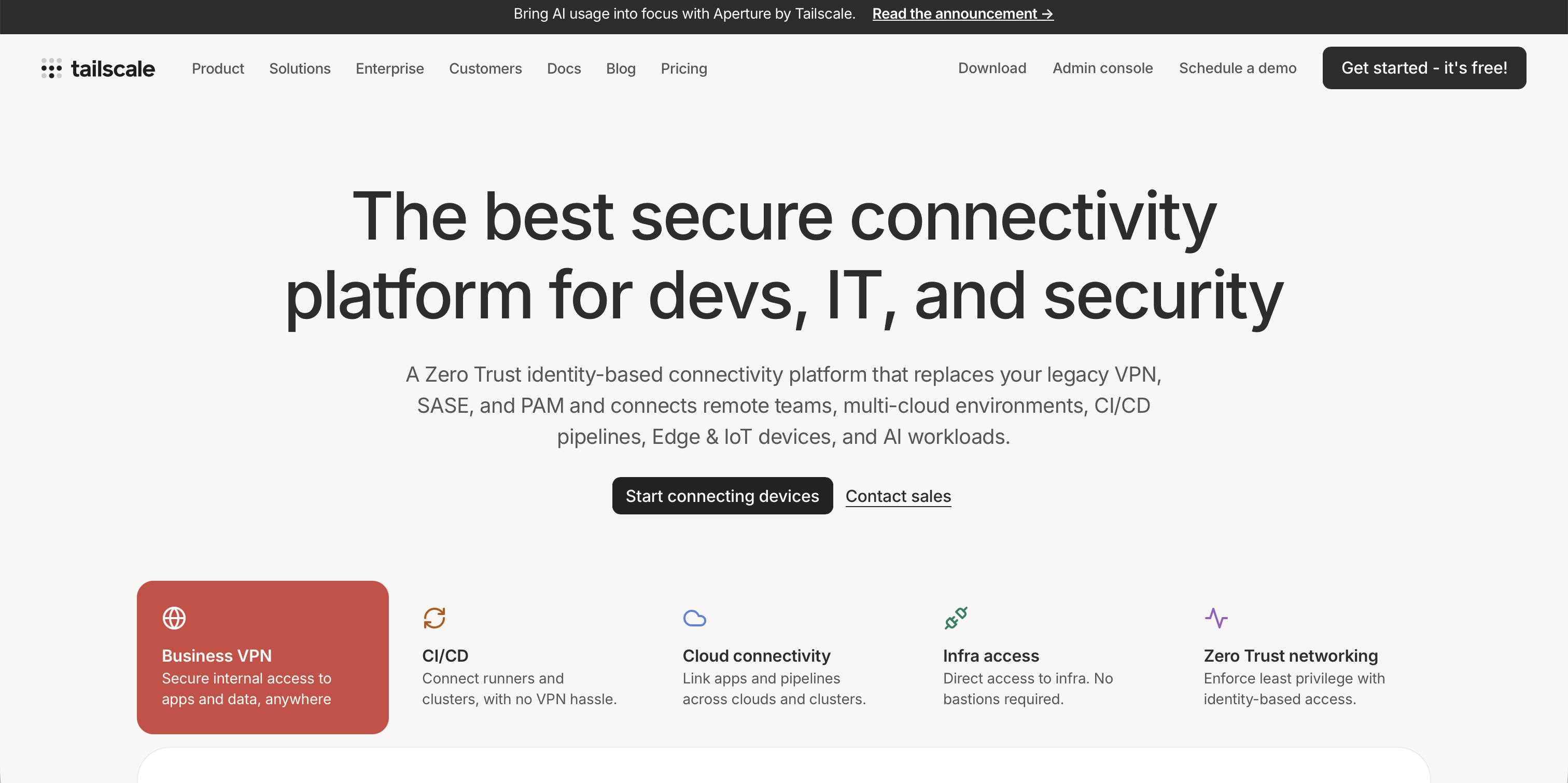Screen dimensions: 1568x783
Task: Visit the Blog page
Action: (620, 68)
